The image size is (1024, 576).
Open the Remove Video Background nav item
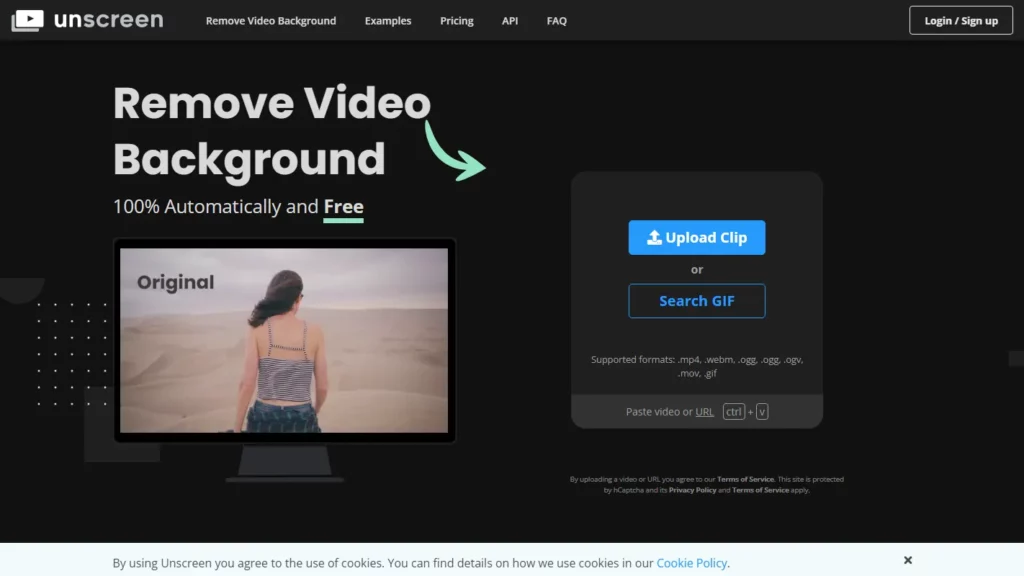pos(270,20)
